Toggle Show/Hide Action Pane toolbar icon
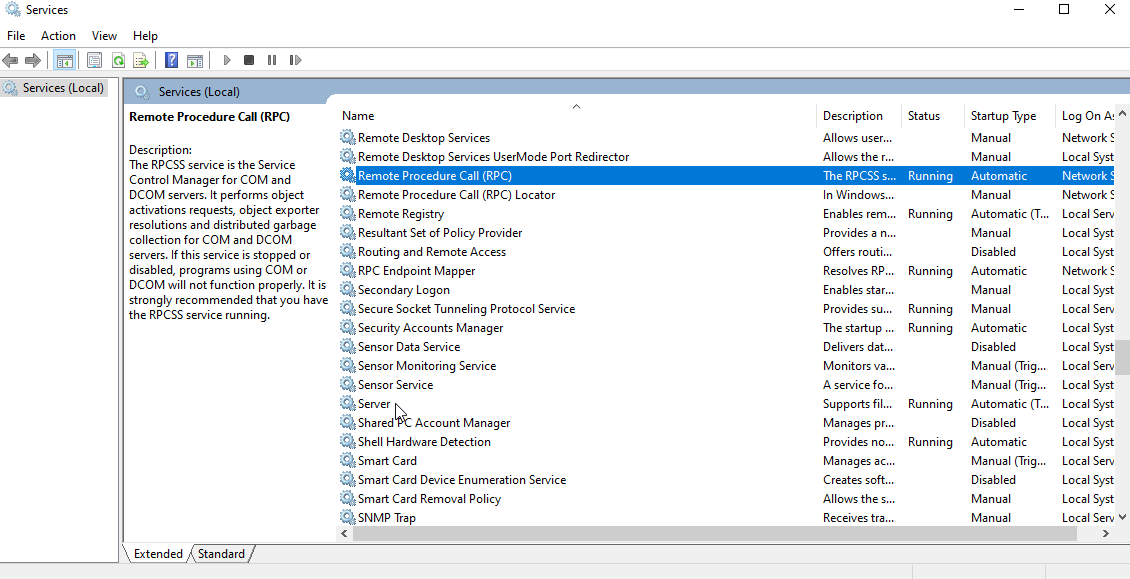Image resolution: width=1130 pixels, height=579 pixels. pos(195,61)
